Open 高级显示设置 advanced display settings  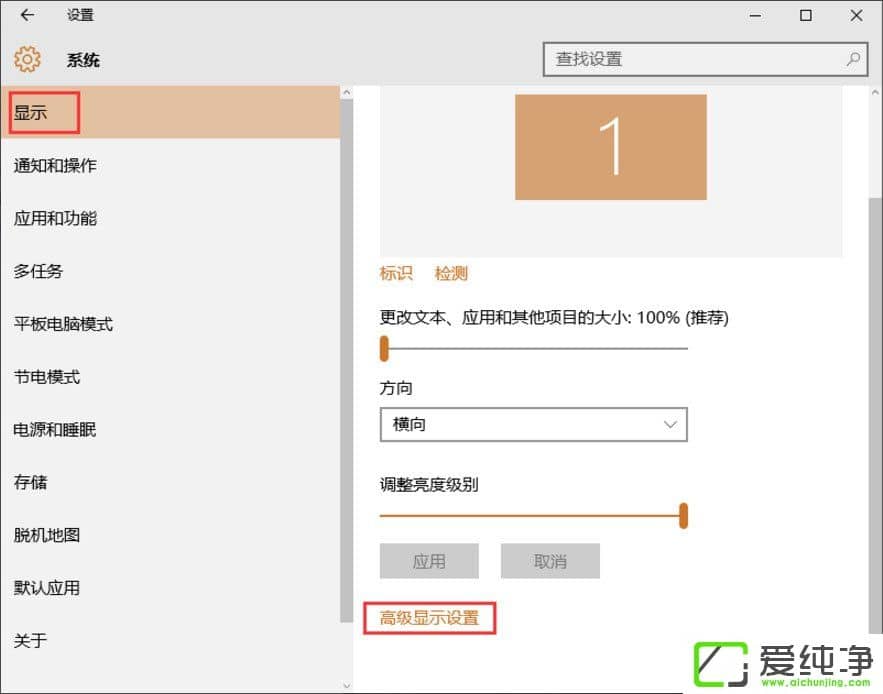click(x=430, y=618)
